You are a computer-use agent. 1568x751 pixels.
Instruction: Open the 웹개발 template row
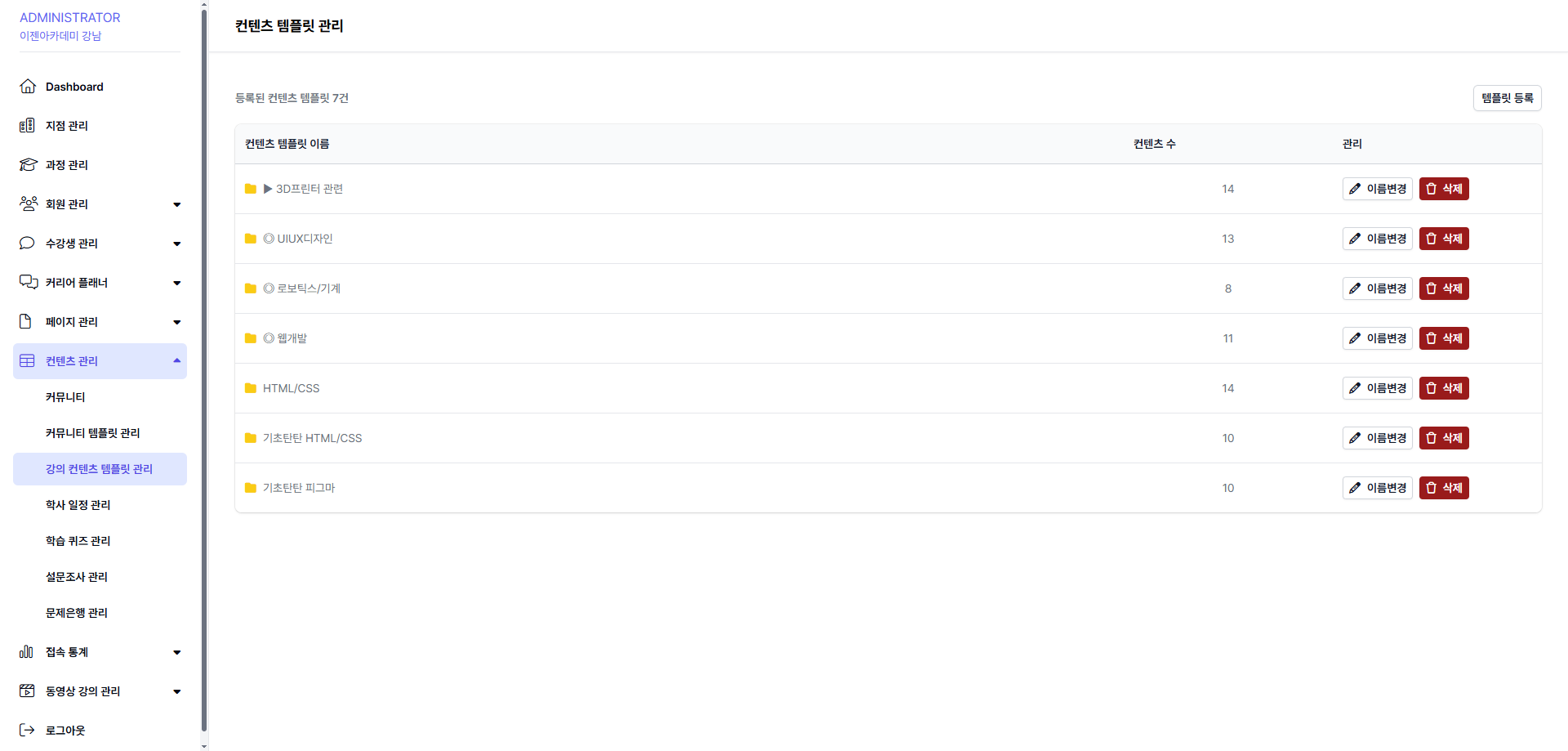(292, 338)
